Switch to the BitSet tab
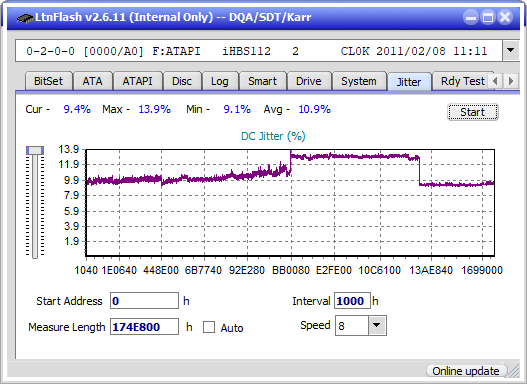Image resolution: width=527 pixels, height=384 pixels. point(48,81)
